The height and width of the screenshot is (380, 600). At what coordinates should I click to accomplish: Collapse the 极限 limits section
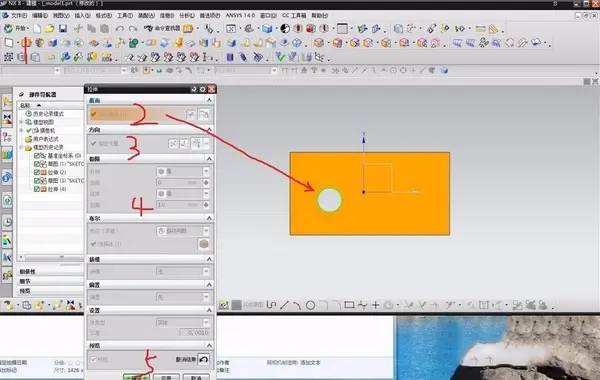[209, 158]
